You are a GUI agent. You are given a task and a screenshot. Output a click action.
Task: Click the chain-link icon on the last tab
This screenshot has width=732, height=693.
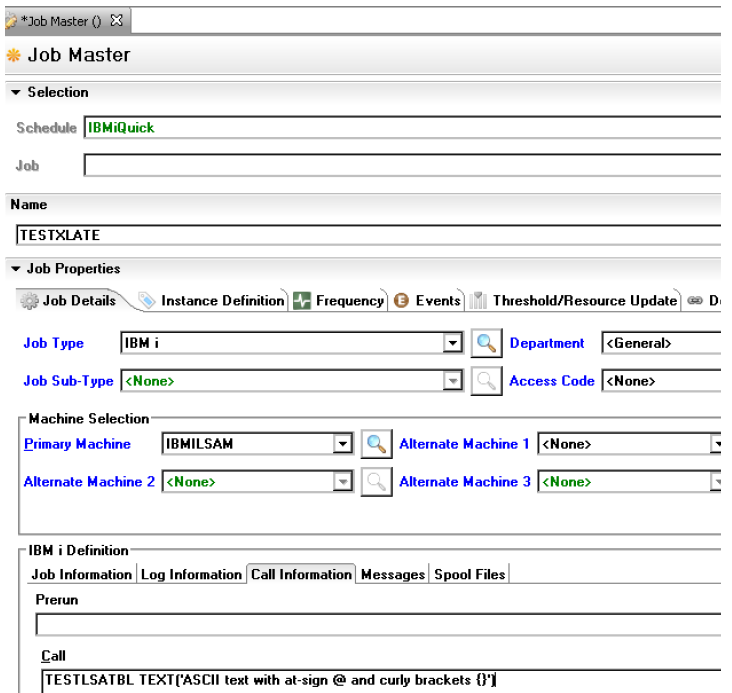695,300
